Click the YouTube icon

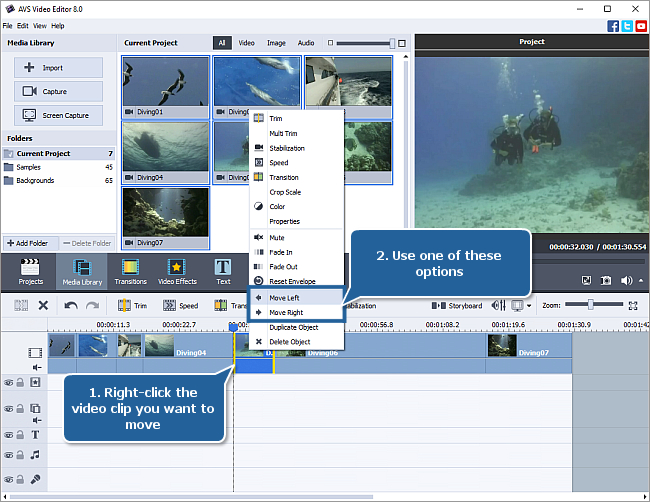tap(641, 26)
